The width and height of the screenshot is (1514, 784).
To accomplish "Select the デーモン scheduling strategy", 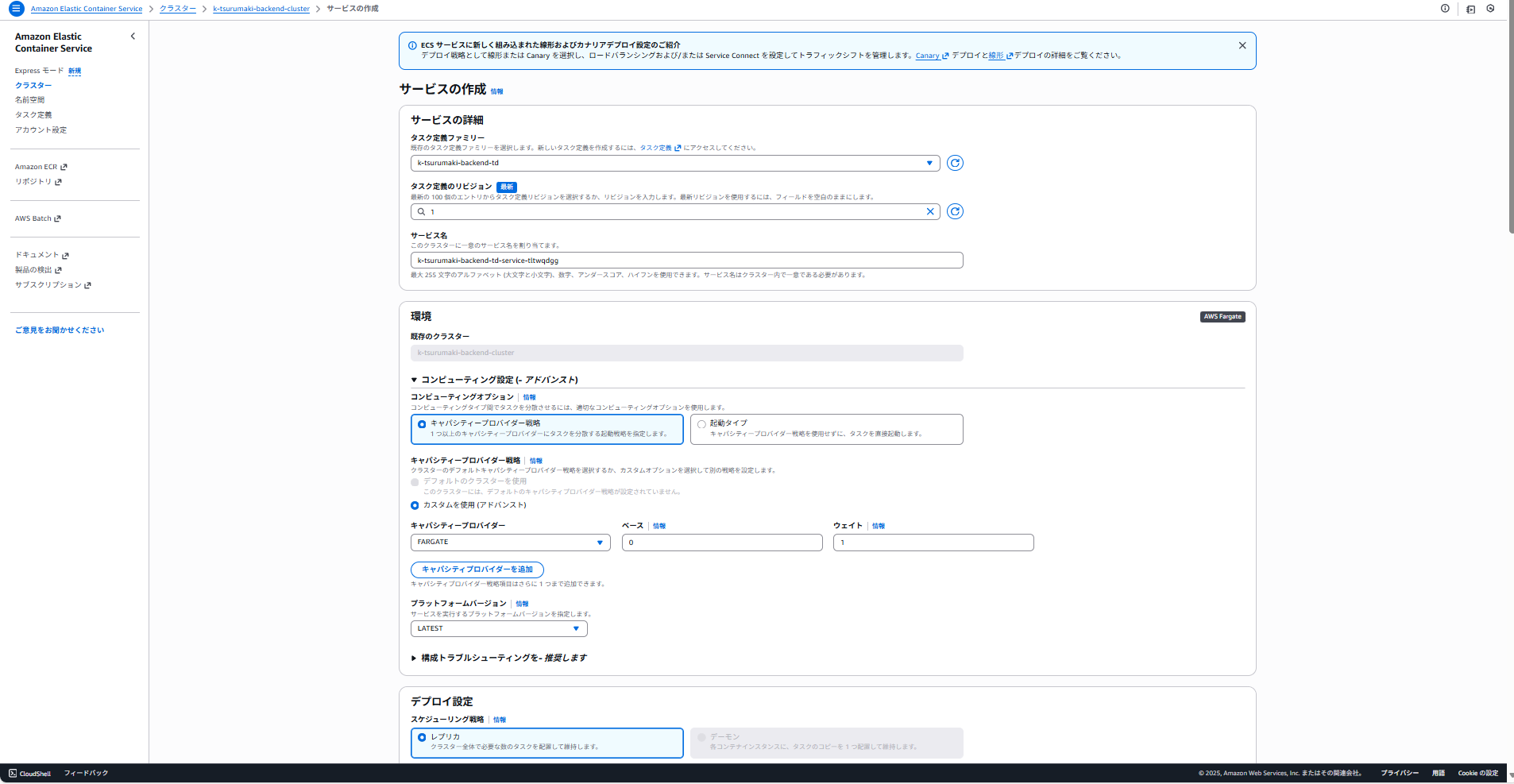I will [x=827, y=743].
